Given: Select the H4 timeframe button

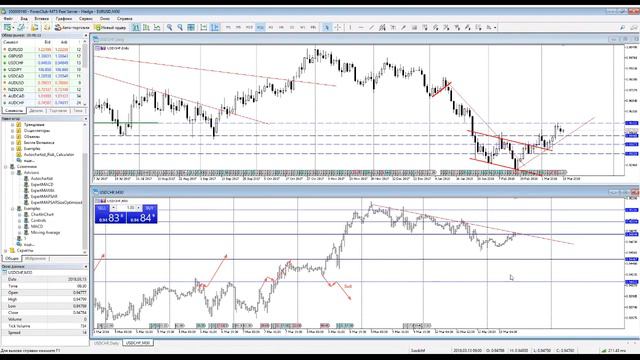Looking at the screenshot, I should [281, 27].
